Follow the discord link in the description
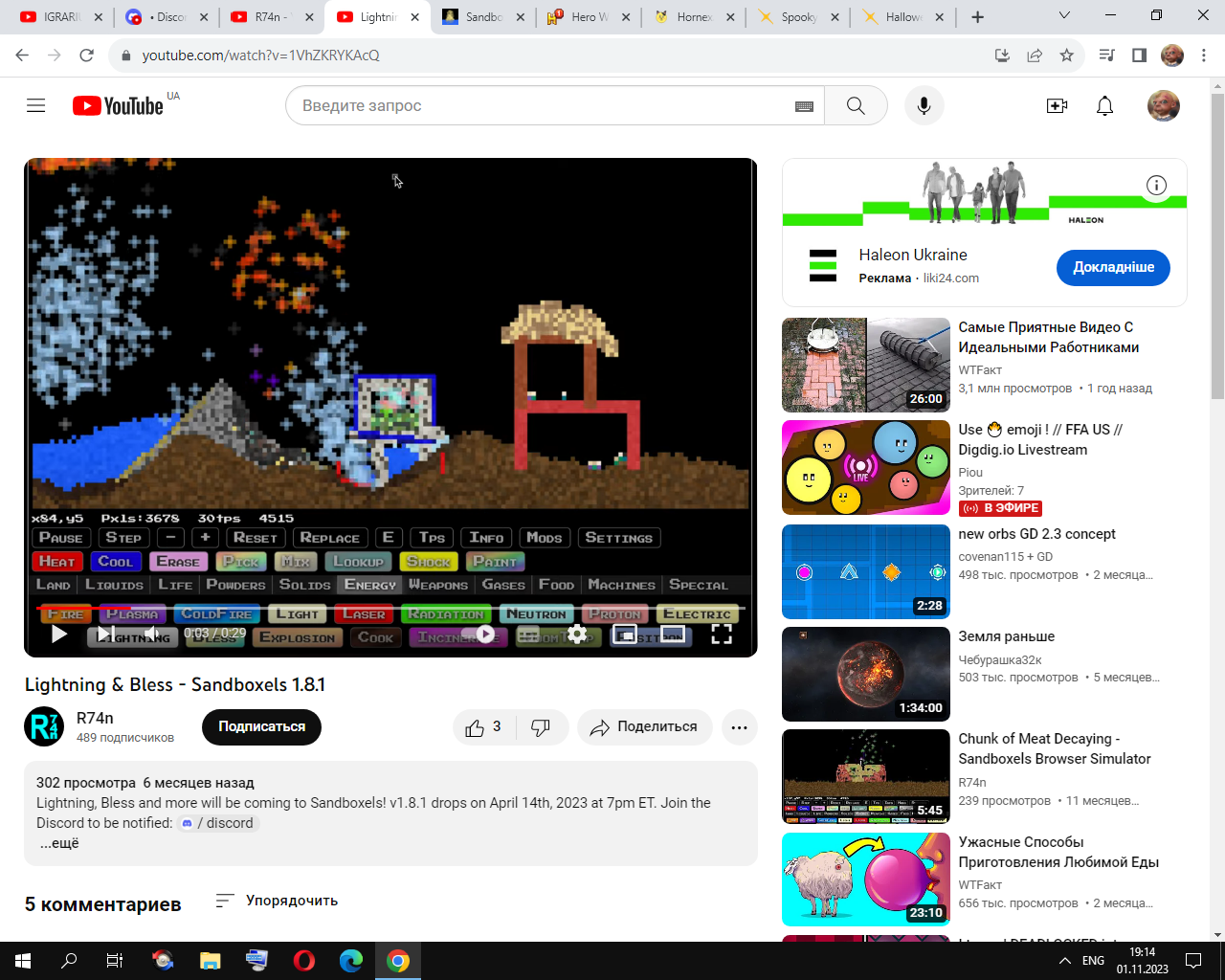Viewport: 1225px width, 980px height. (218, 823)
